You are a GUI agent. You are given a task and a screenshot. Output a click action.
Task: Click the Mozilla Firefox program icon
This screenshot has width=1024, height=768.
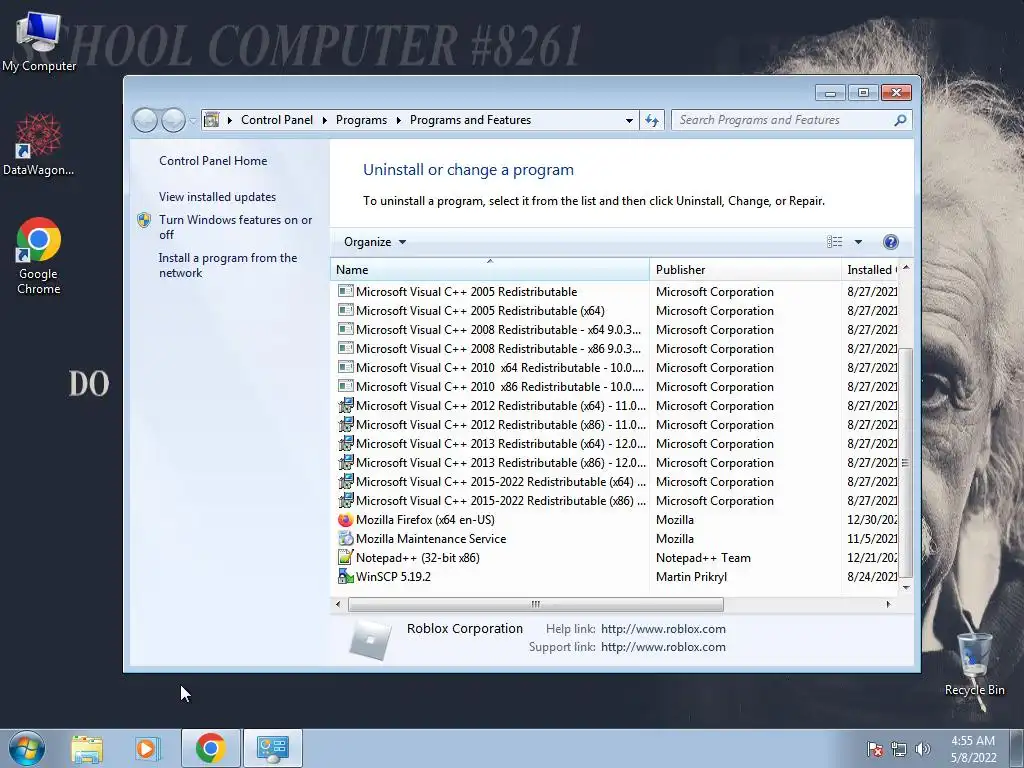345,520
